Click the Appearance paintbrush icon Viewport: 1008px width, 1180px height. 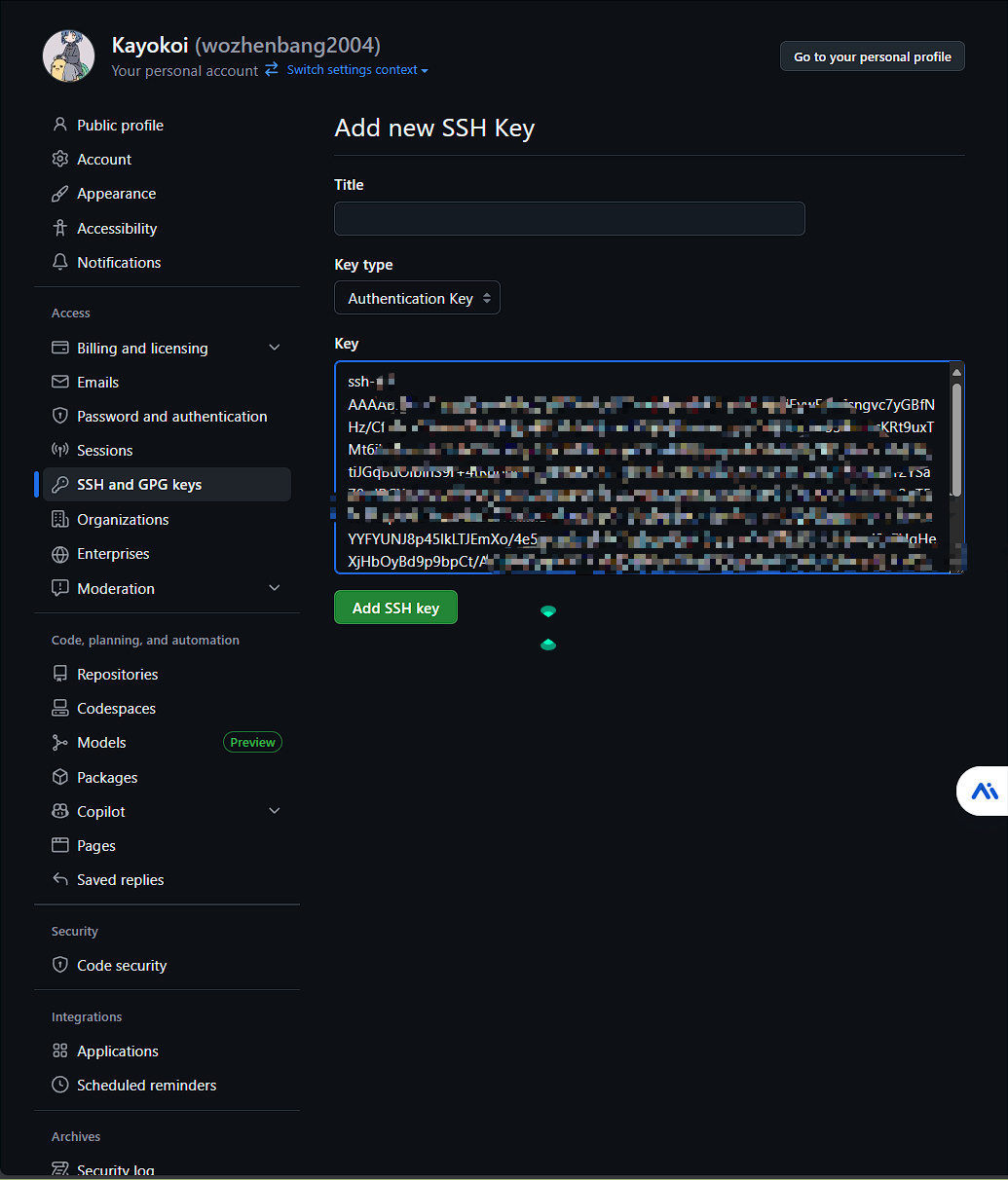pos(60,194)
